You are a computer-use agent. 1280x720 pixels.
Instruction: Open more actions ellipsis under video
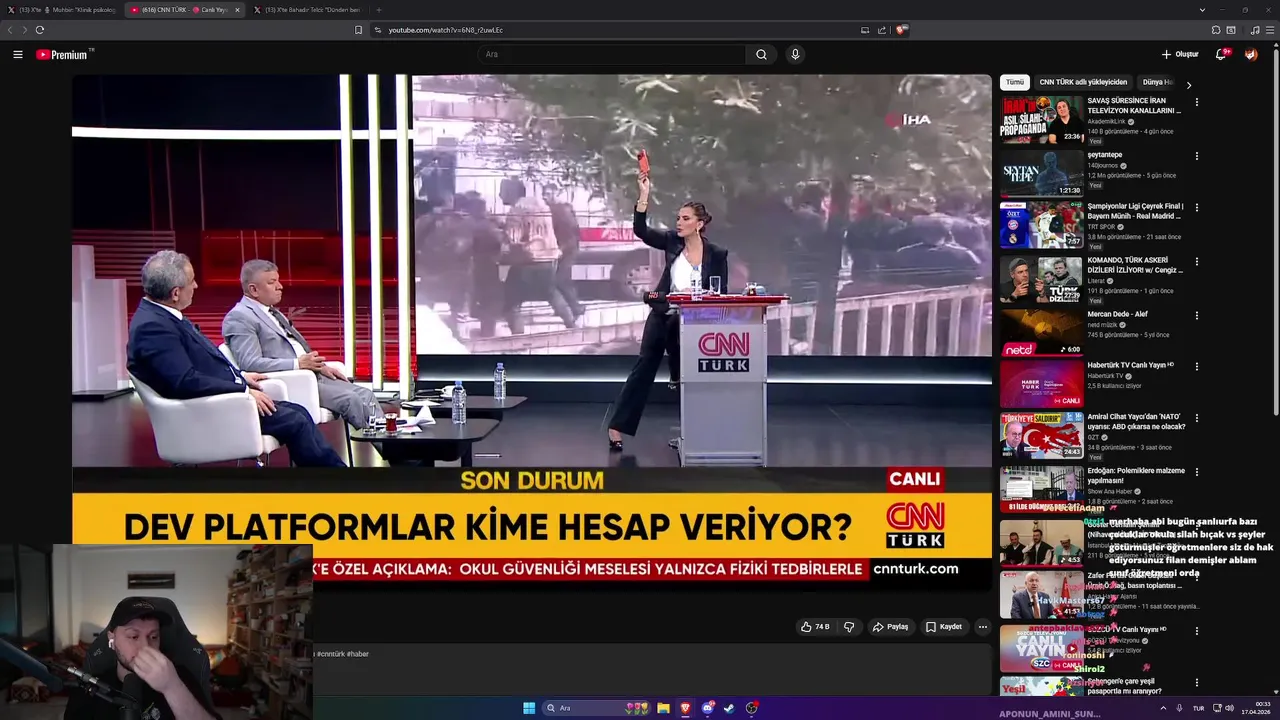(x=982, y=627)
